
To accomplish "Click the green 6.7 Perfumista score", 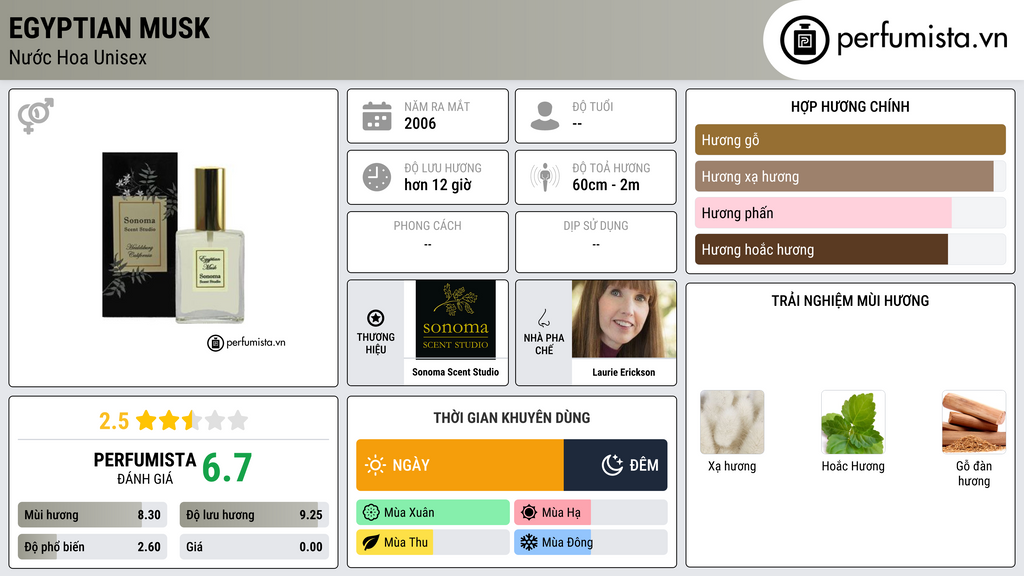I will coord(227,468).
